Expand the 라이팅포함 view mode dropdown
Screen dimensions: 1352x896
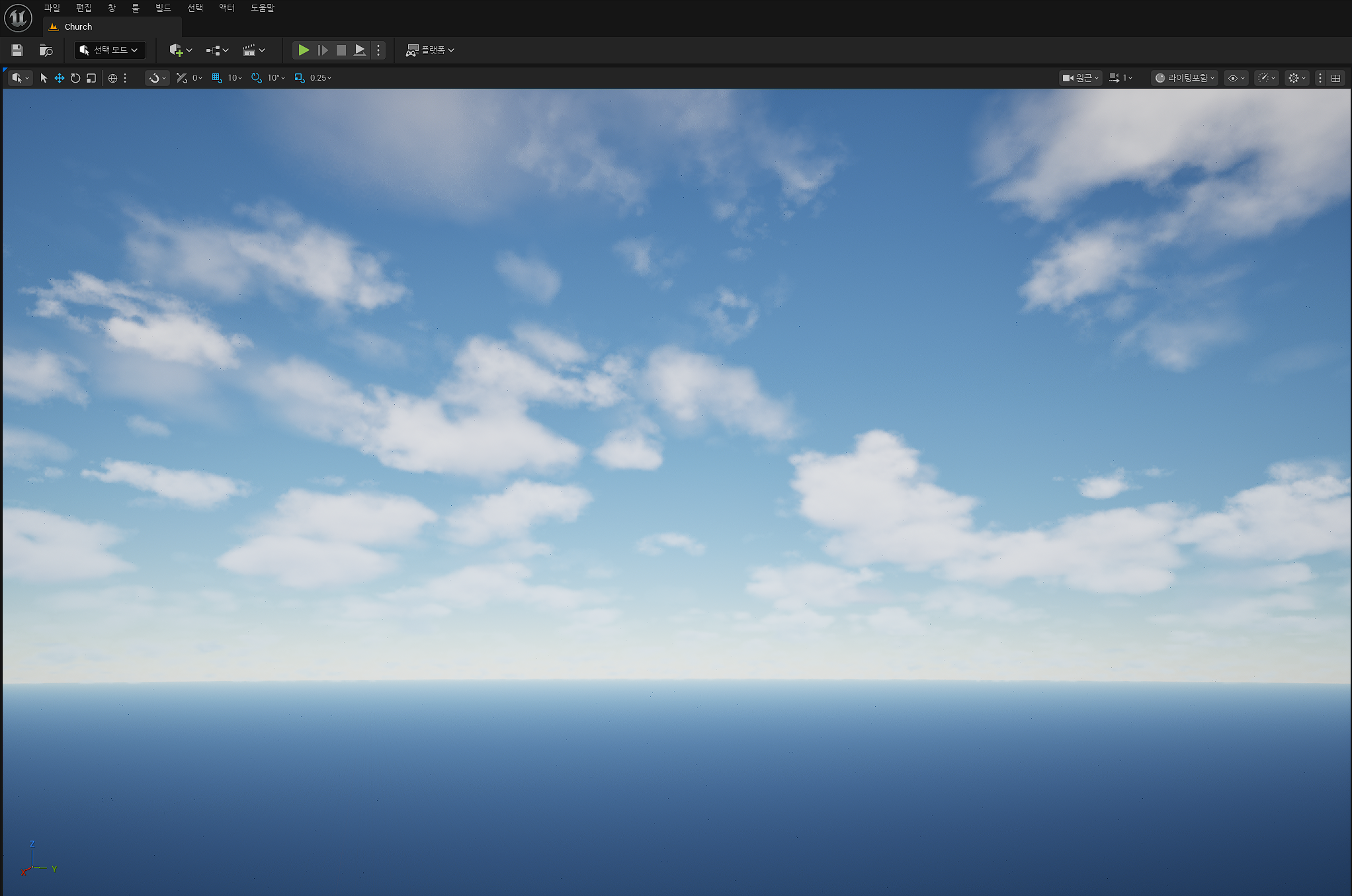[1185, 78]
